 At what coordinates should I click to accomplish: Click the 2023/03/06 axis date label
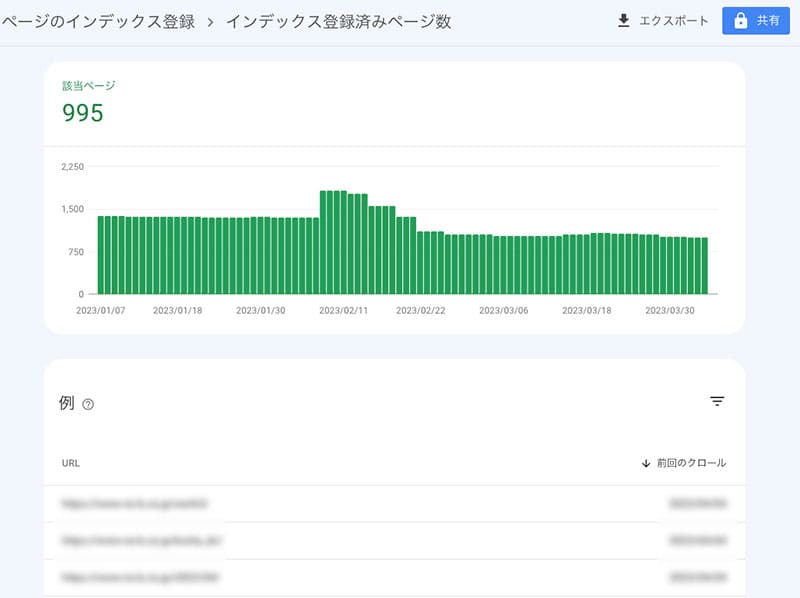[504, 310]
